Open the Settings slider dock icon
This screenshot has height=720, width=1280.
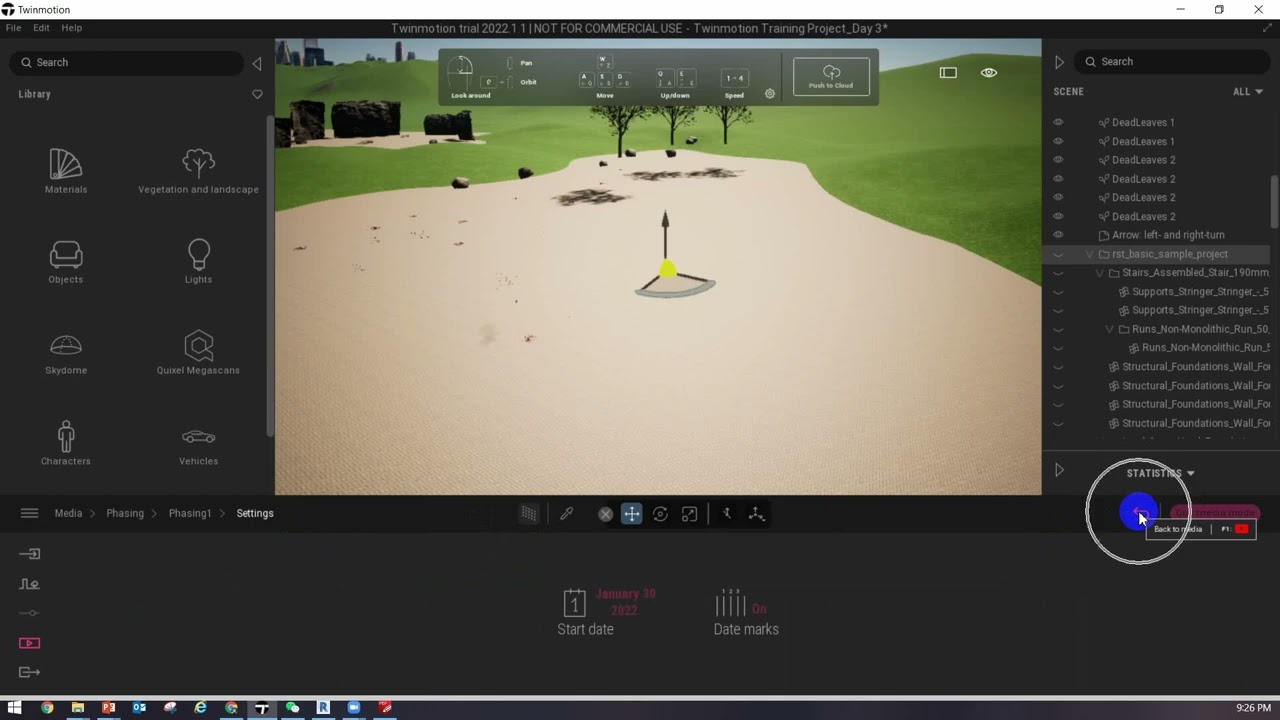click(30, 613)
